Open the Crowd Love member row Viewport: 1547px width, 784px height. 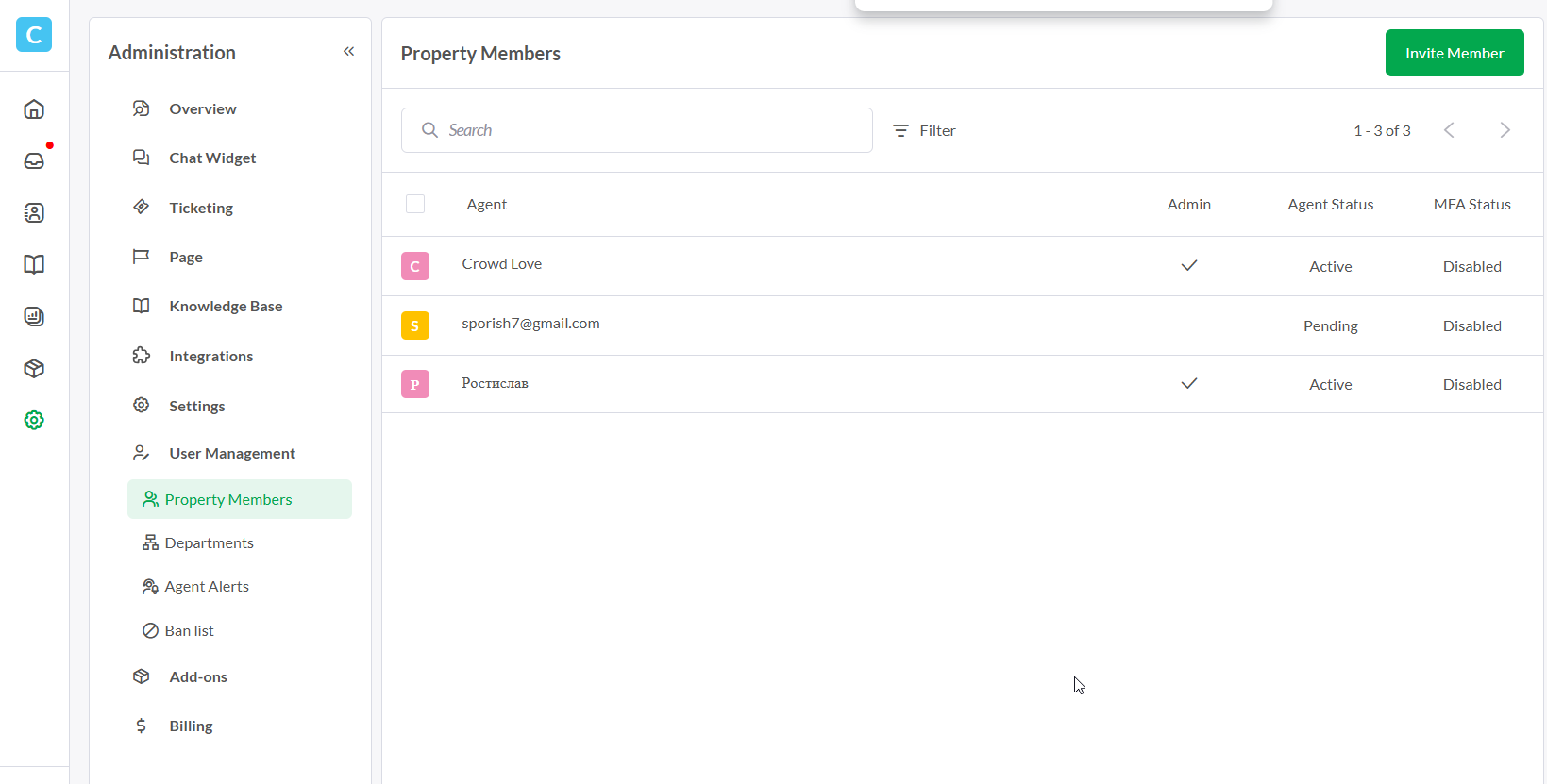pyautogui.click(x=502, y=264)
